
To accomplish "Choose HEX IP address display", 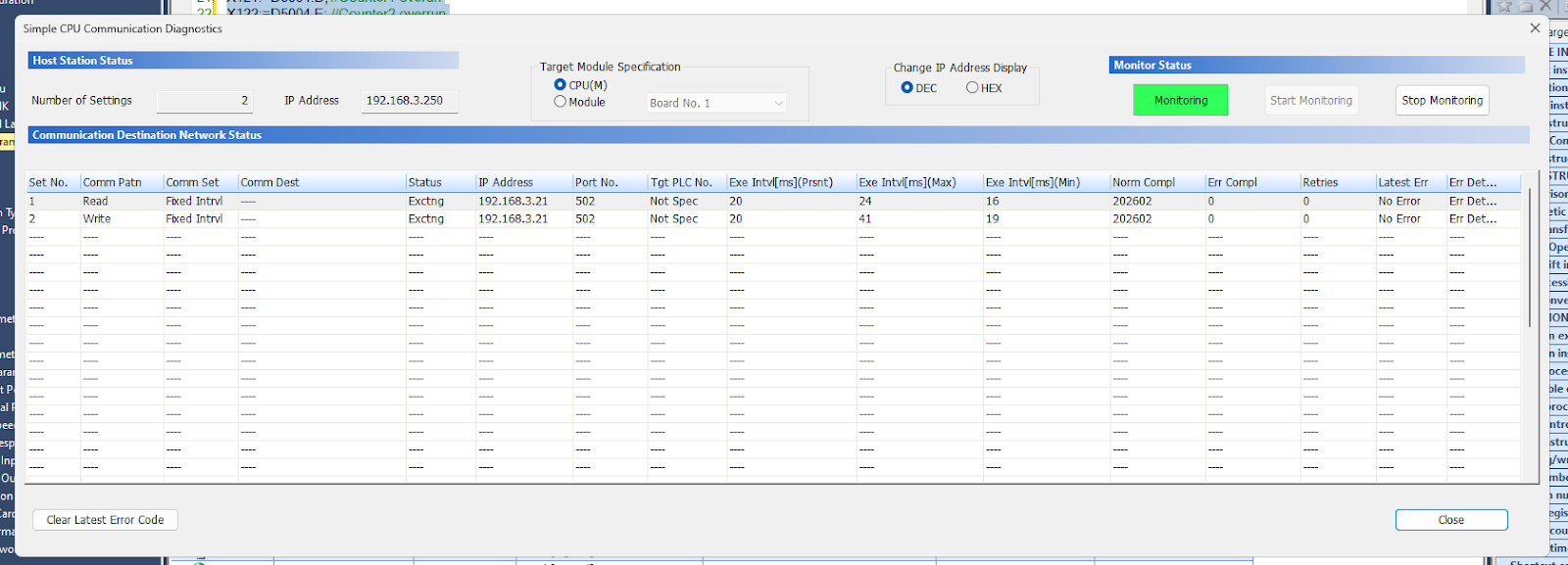I will click(972, 88).
